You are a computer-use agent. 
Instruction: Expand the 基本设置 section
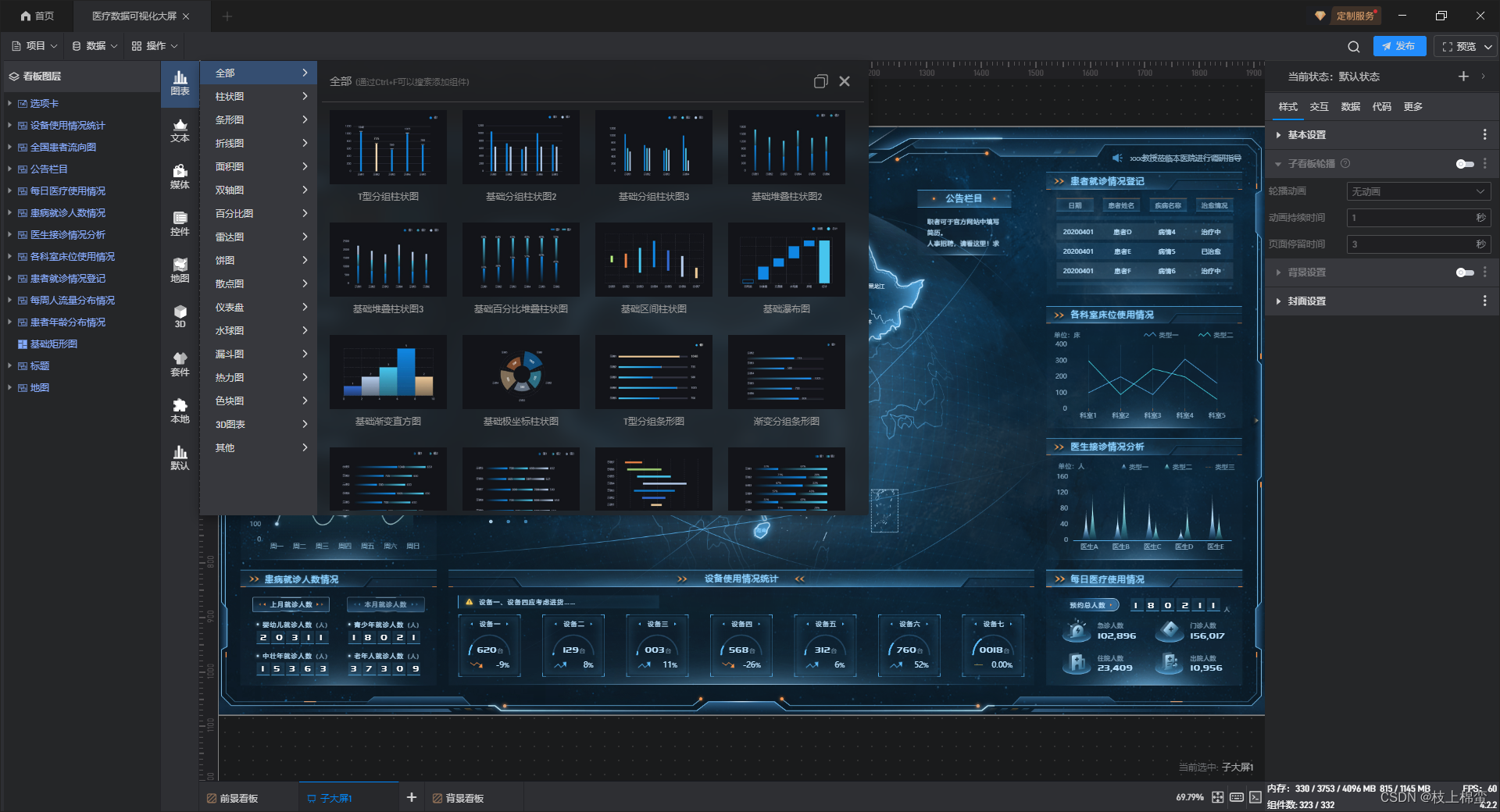pyautogui.click(x=1279, y=135)
